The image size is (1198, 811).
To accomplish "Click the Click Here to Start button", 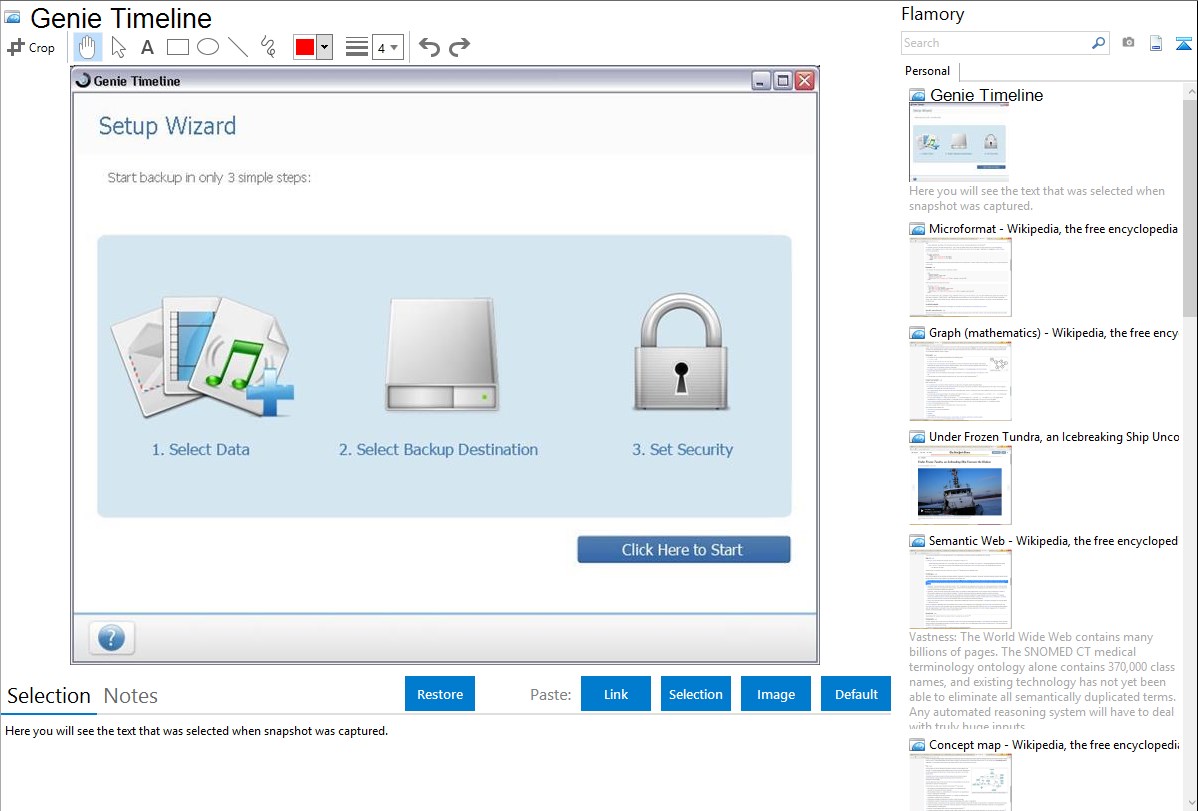I will pyautogui.click(x=684, y=550).
